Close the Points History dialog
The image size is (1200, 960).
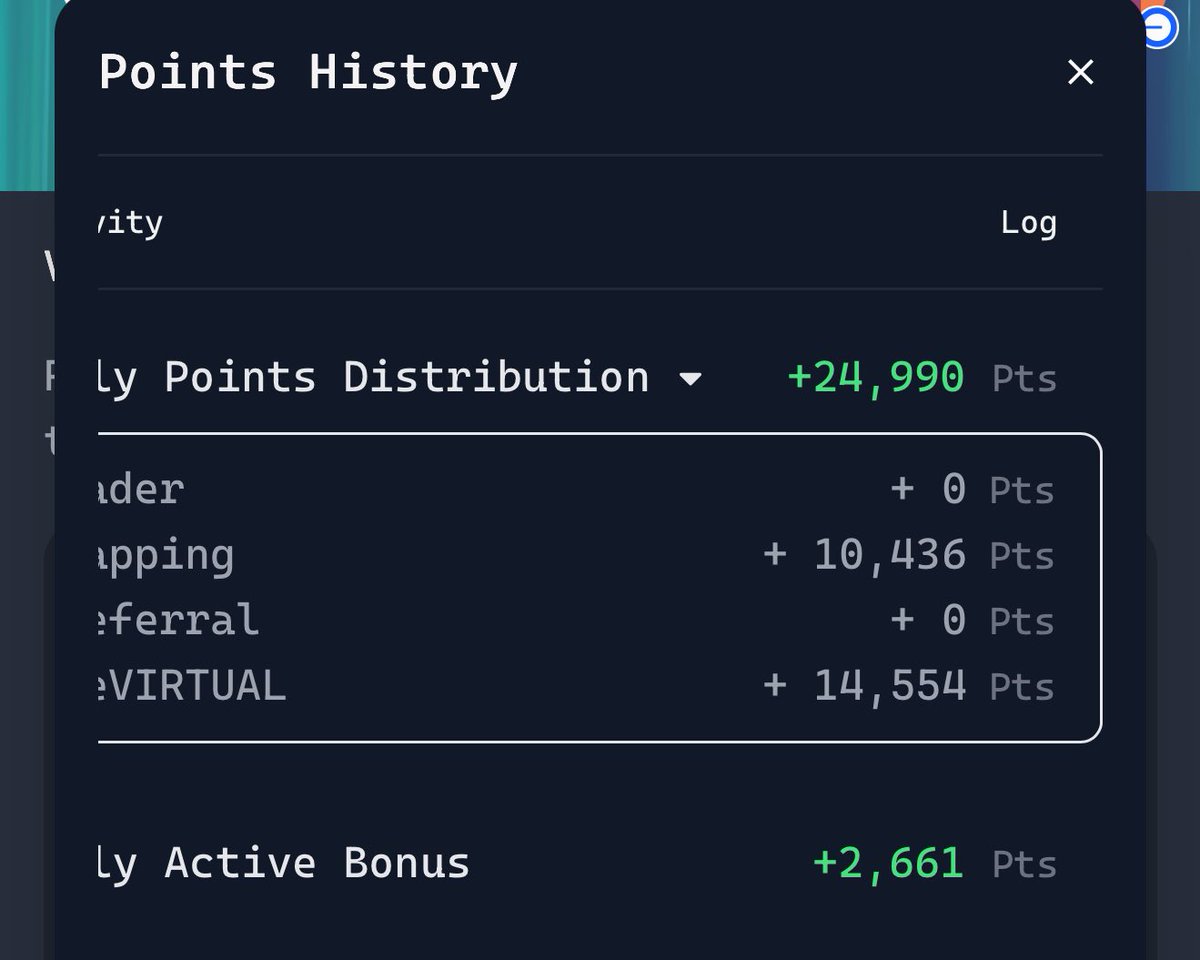point(1080,72)
